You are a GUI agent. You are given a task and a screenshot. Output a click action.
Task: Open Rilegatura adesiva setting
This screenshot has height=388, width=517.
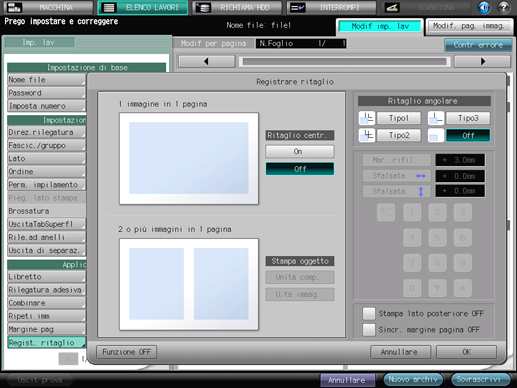pyautogui.click(x=46, y=290)
